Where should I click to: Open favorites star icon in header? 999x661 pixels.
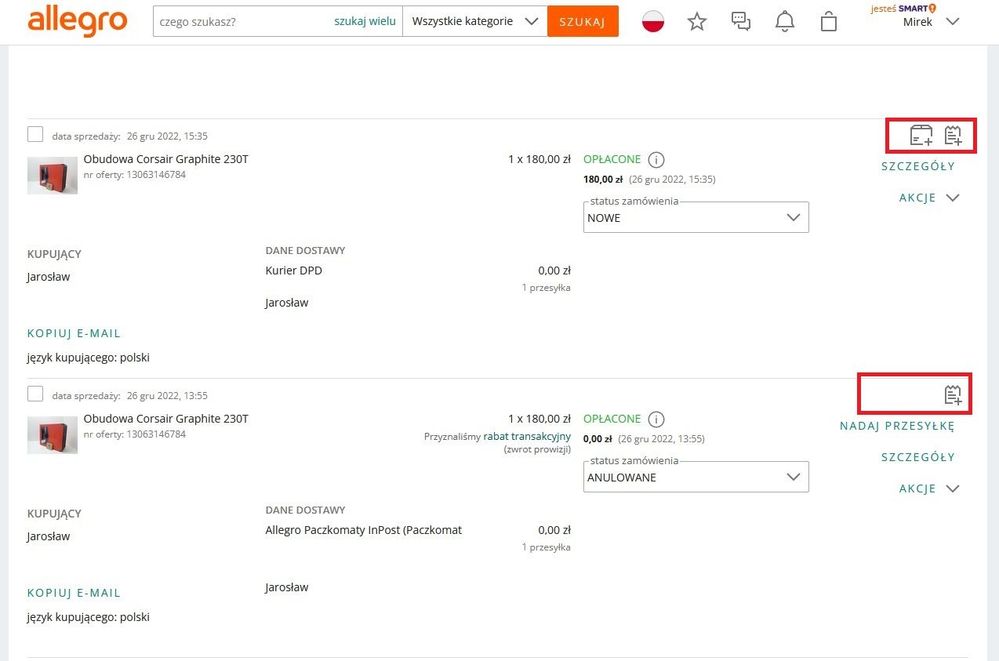point(697,22)
